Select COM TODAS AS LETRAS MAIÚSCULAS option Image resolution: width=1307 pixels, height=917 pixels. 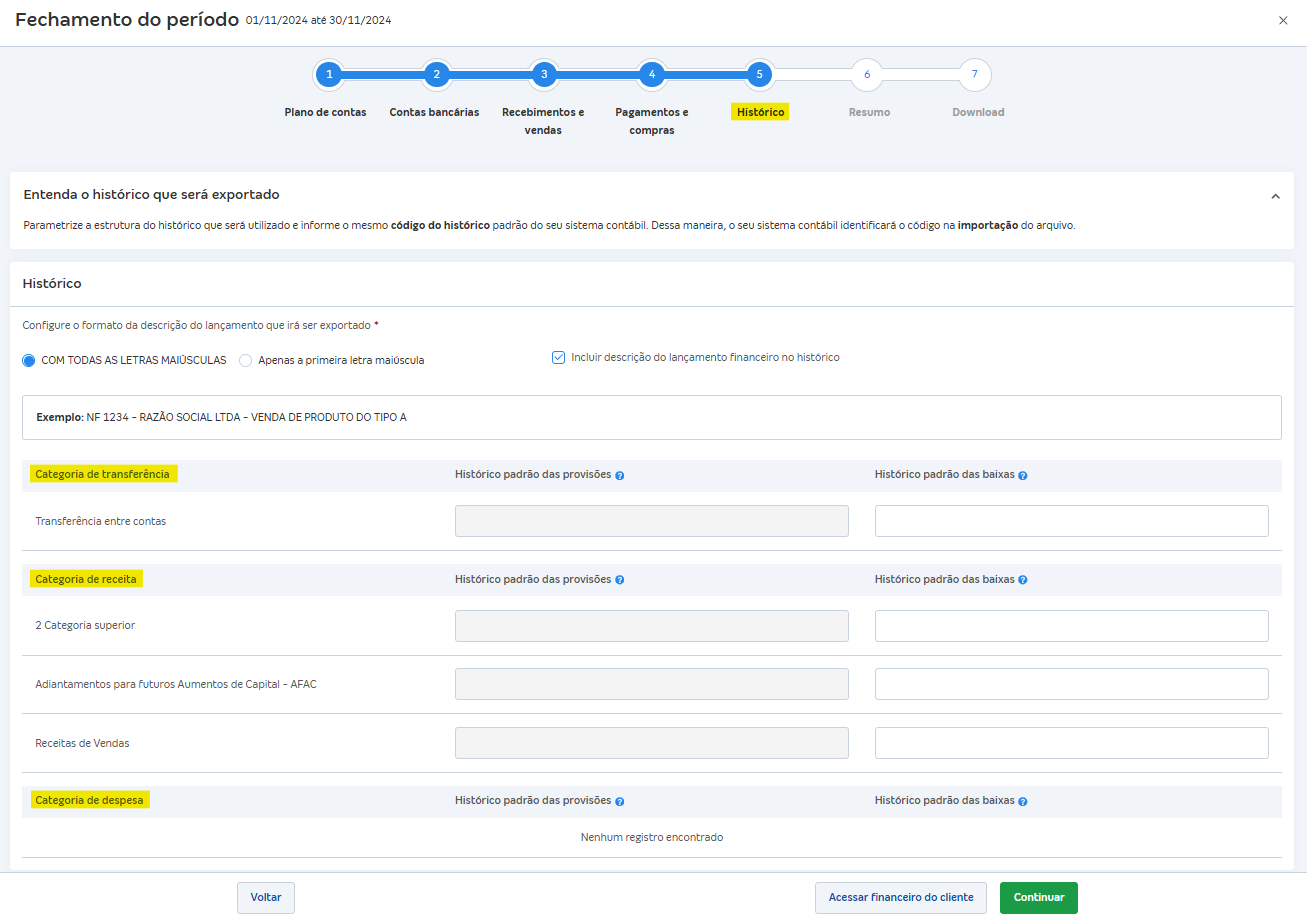tap(29, 361)
